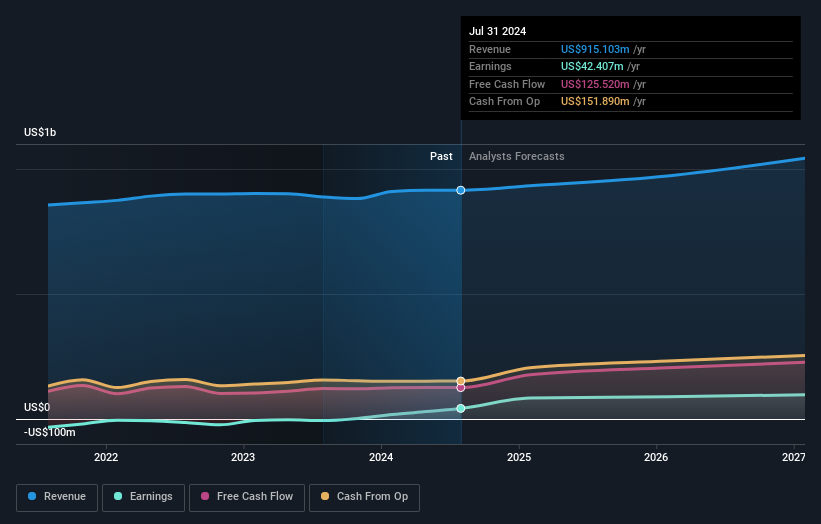Click the US$1b y-axis label

tap(40, 132)
